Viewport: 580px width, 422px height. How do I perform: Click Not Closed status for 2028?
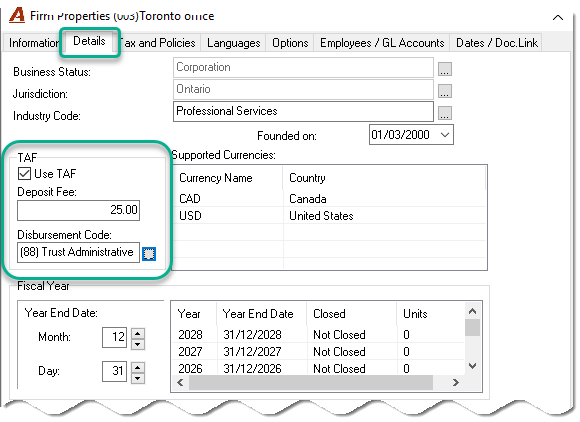point(339,335)
